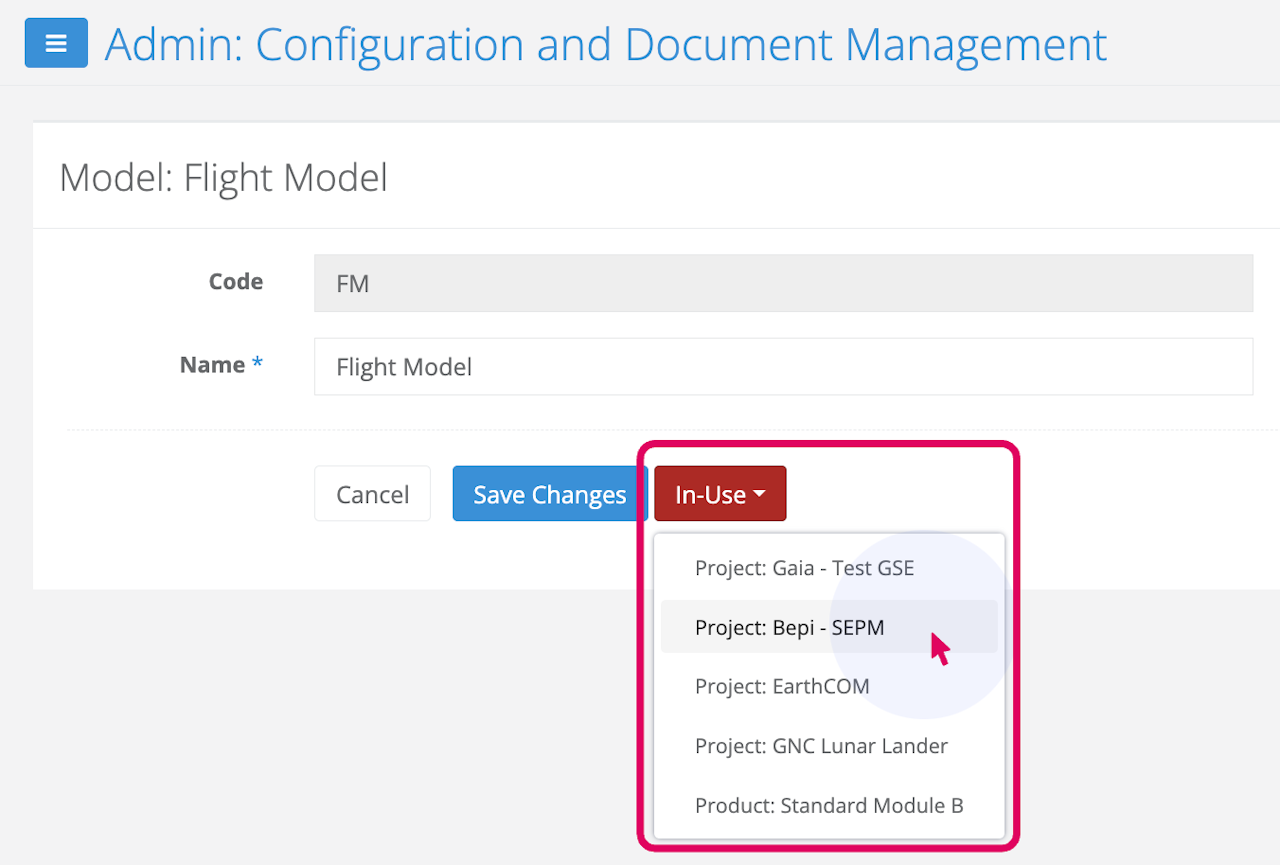Image resolution: width=1280 pixels, height=865 pixels.
Task: Toggle the red In-Use dropdown button
Action: pos(711,494)
